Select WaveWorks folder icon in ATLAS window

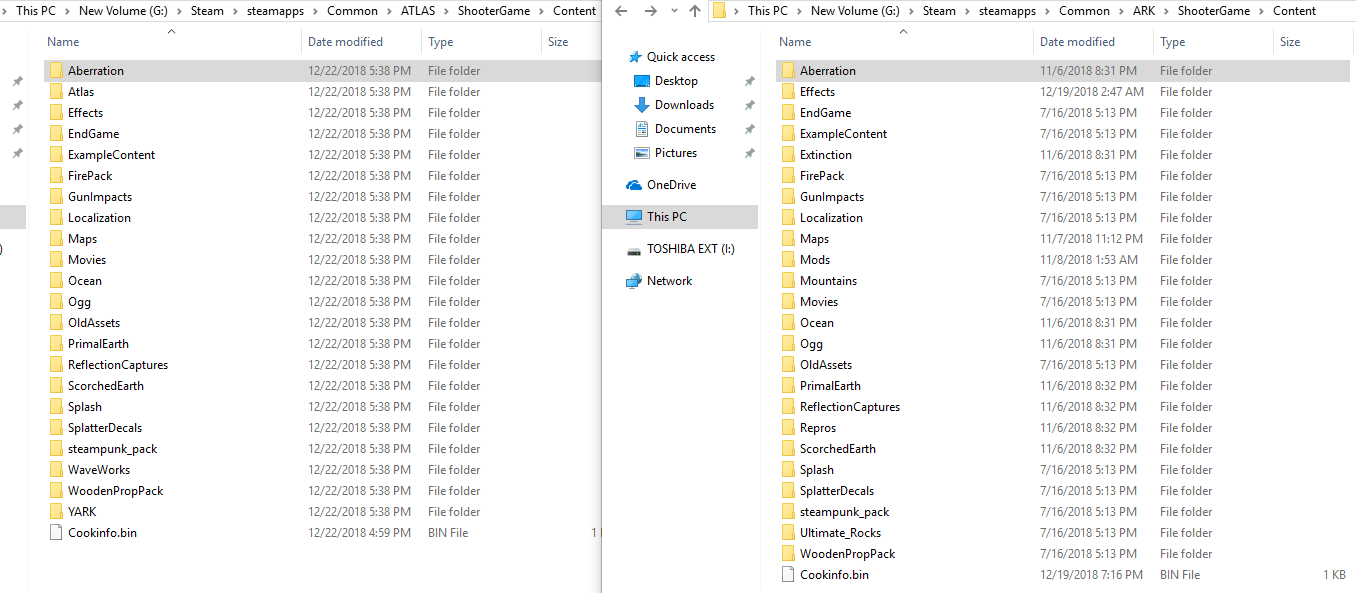[x=56, y=470]
